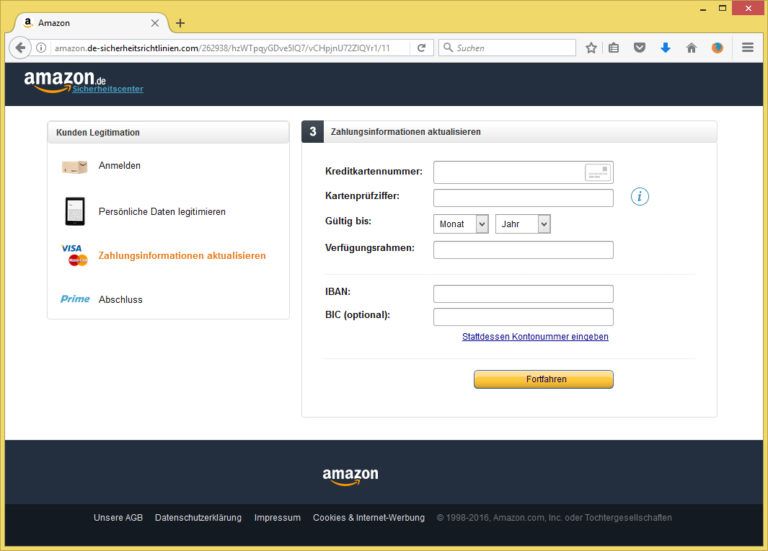The image size is (768, 551).
Task: Reload the page with the refresh icon
Action: [421, 48]
